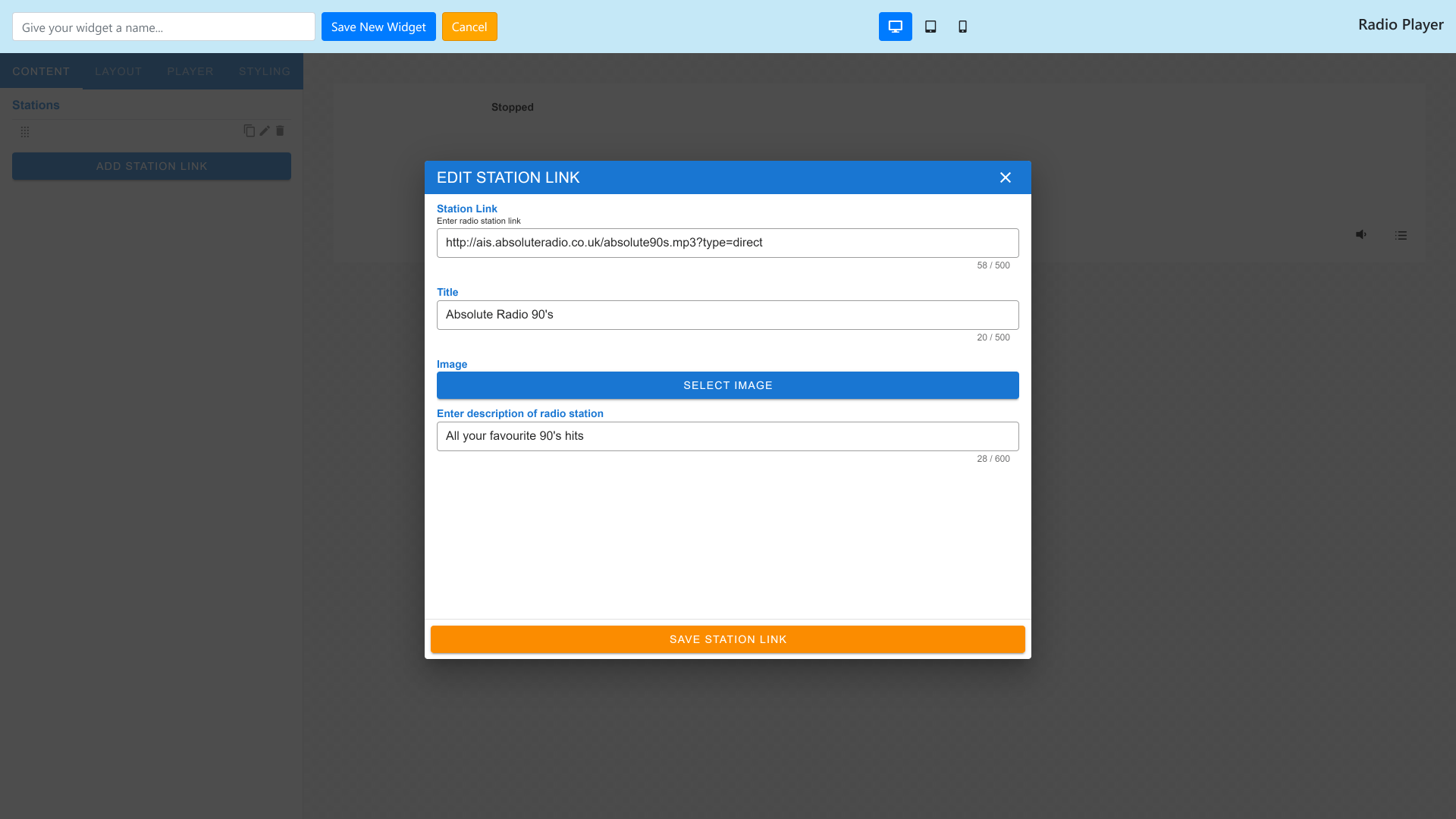Image resolution: width=1456 pixels, height=819 pixels.
Task: Click the 58 / 500 character counter
Action: click(x=993, y=265)
